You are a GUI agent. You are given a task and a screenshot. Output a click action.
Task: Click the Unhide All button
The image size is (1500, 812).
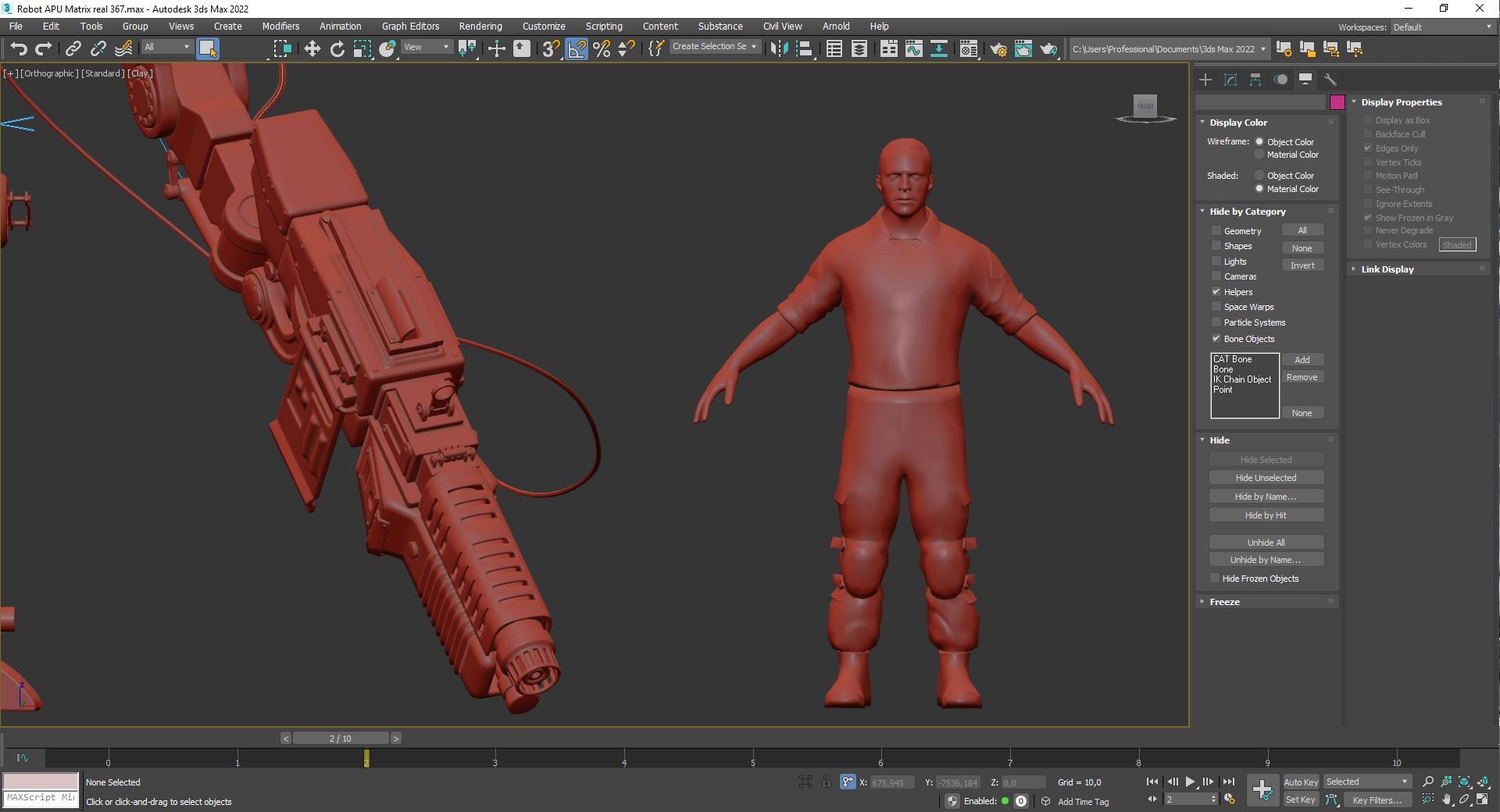coord(1266,543)
